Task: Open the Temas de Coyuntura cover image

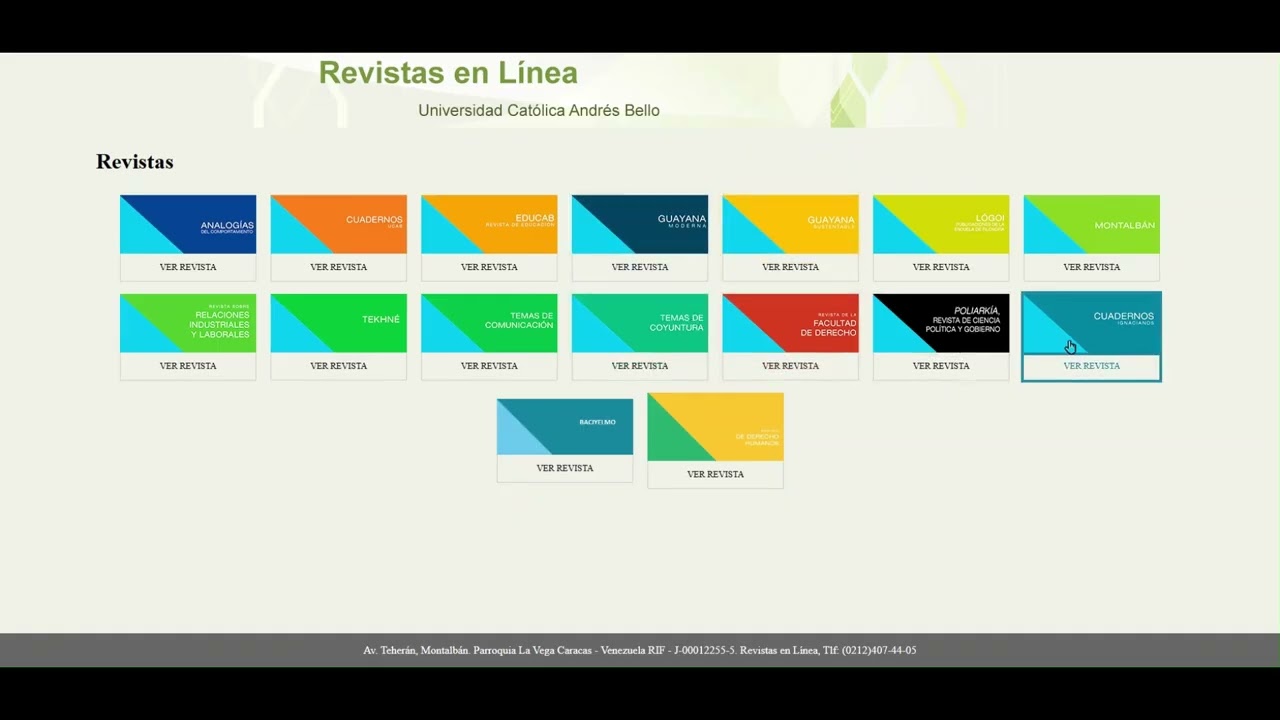Action: point(640,323)
